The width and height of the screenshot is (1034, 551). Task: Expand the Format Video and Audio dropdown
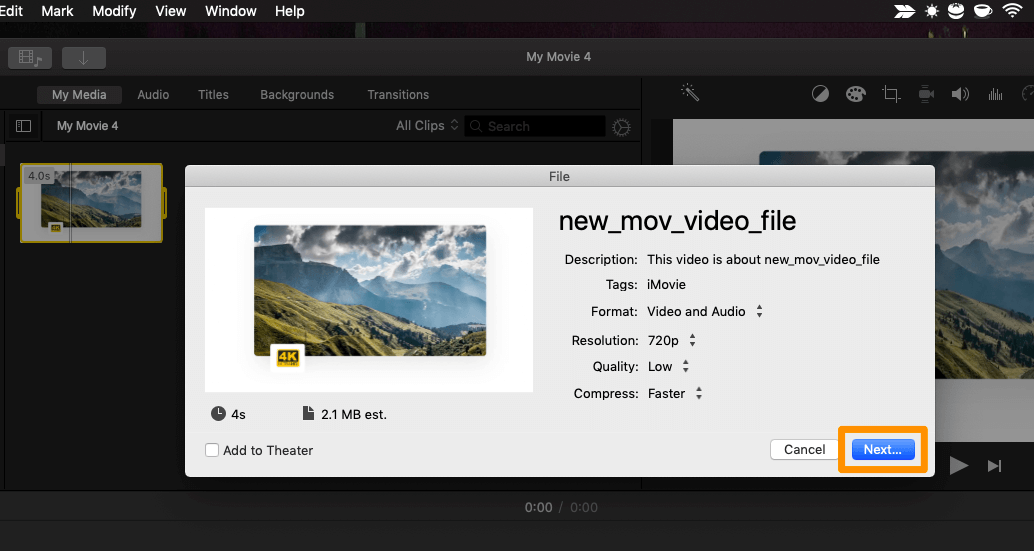pyautogui.click(x=759, y=312)
